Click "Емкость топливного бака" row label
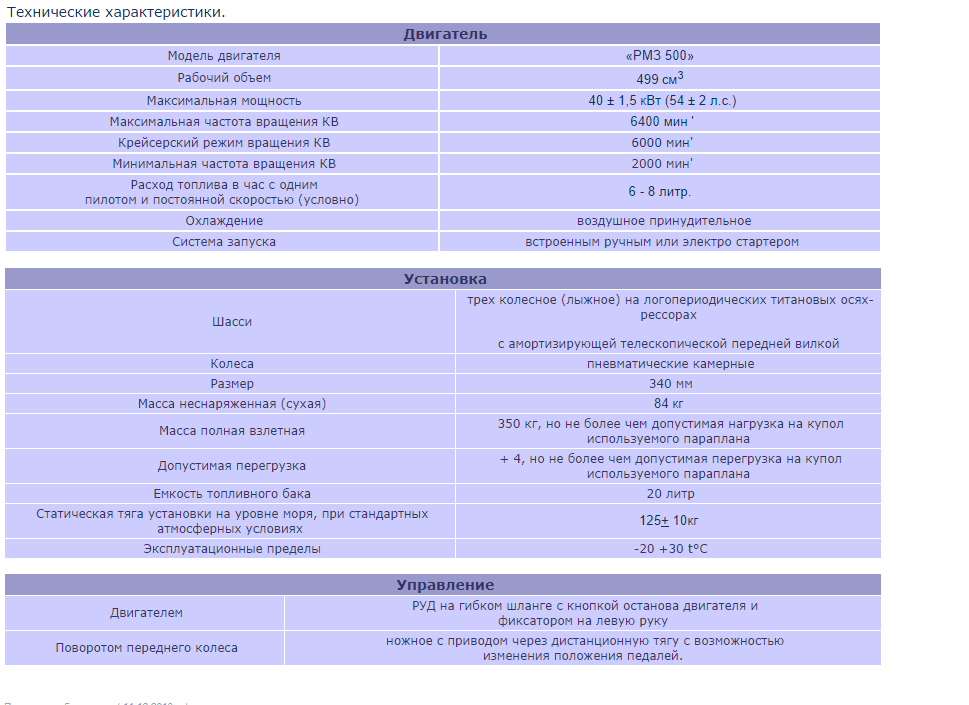Image resolution: width=969 pixels, height=705 pixels. click(x=231, y=494)
